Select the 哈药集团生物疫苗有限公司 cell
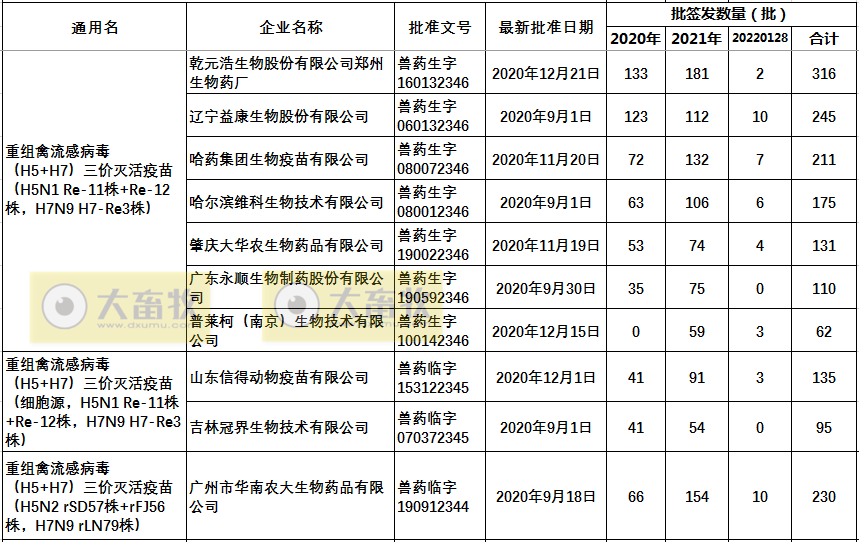 (x=279, y=160)
